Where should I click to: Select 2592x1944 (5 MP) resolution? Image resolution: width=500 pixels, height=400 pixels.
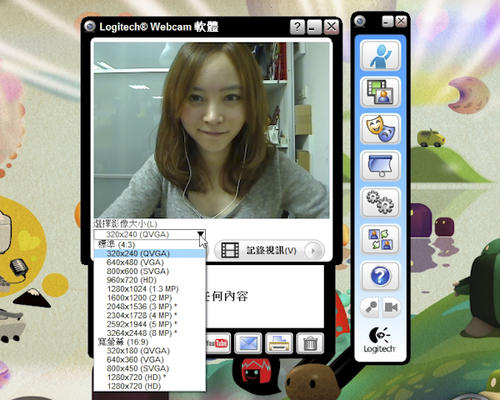[x=150, y=324]
